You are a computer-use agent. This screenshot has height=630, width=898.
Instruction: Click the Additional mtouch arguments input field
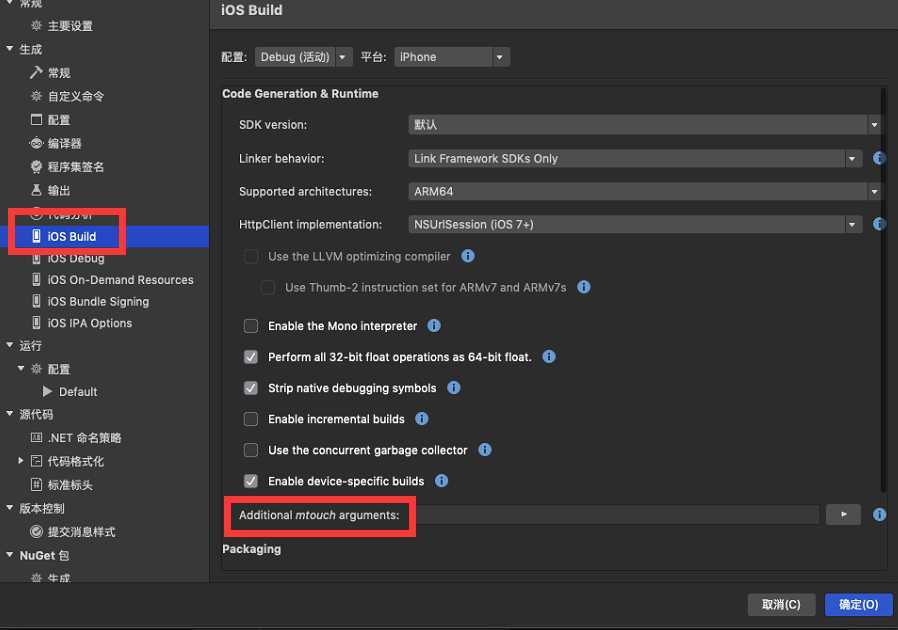[x=617, y=514]
